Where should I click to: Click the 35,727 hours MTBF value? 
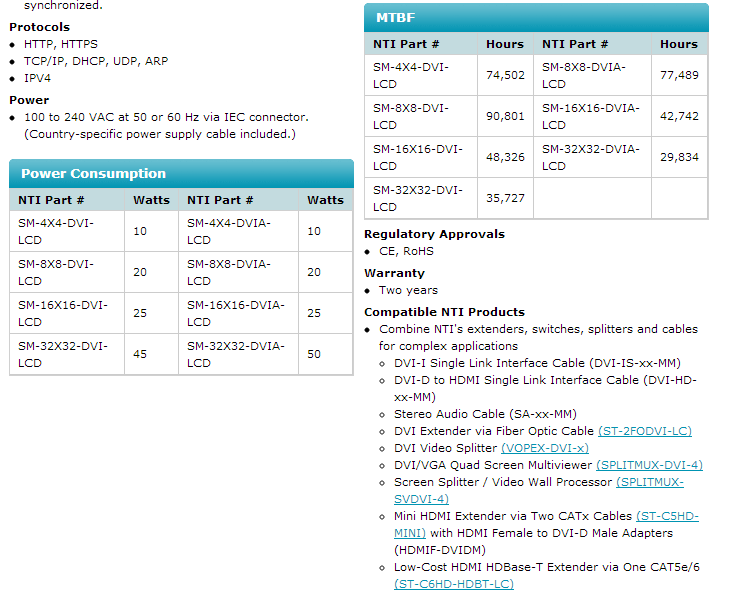(505, 198)
